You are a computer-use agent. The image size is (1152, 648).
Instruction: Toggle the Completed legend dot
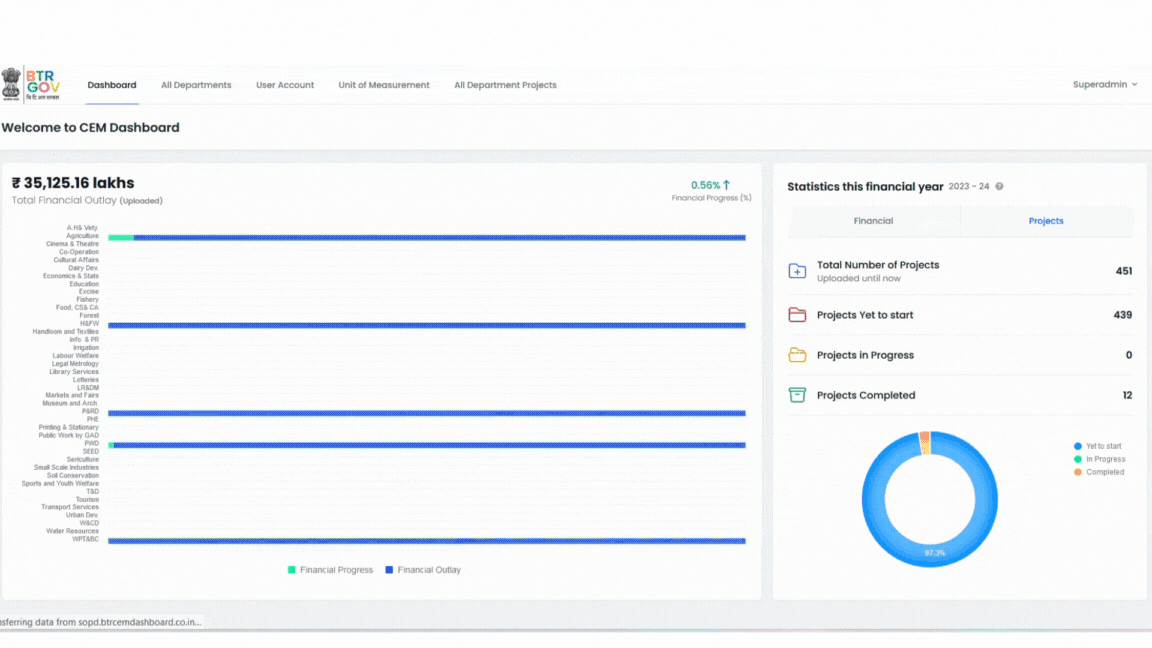(1078, 472)
